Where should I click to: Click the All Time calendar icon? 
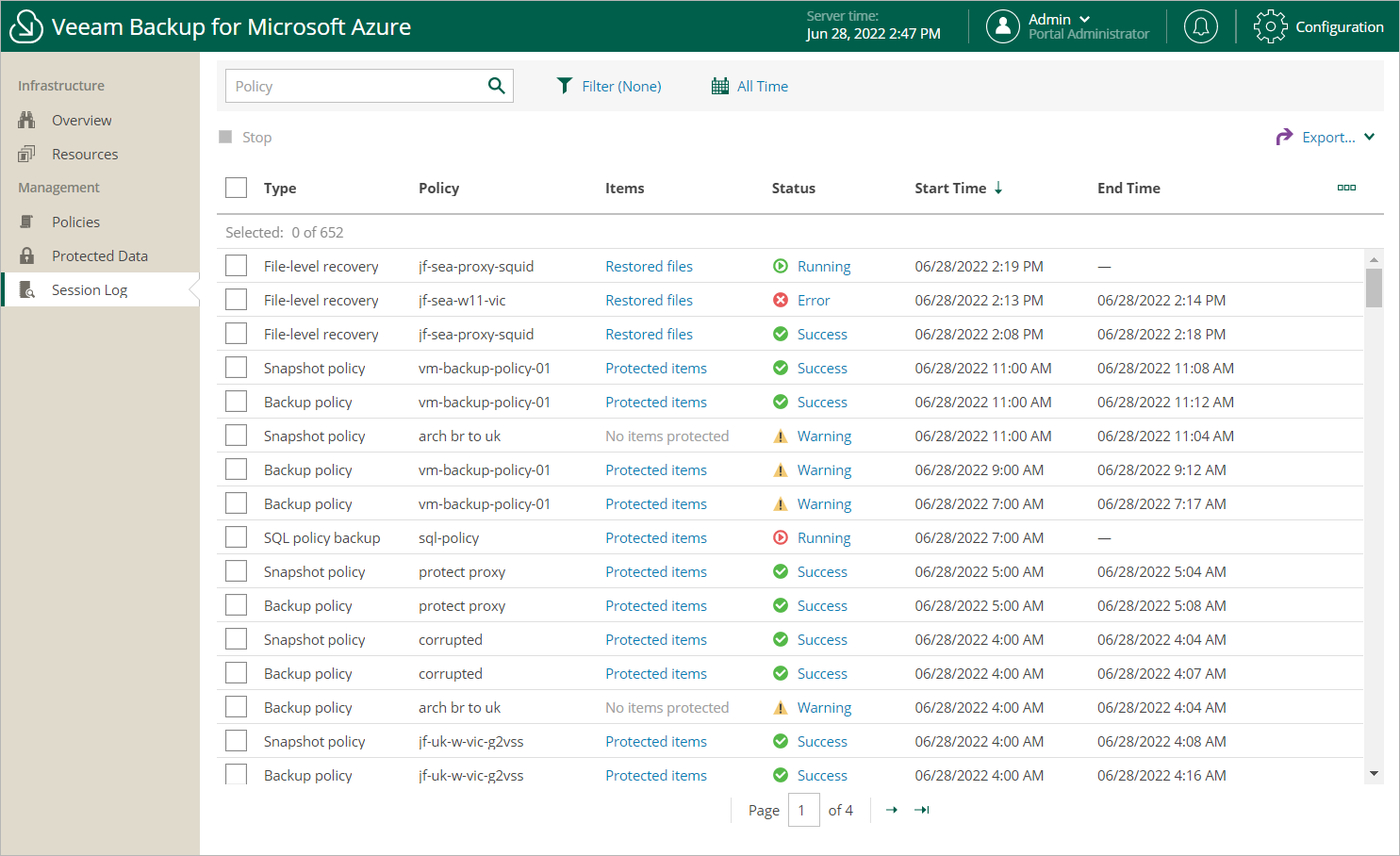[x=720, y=86]
